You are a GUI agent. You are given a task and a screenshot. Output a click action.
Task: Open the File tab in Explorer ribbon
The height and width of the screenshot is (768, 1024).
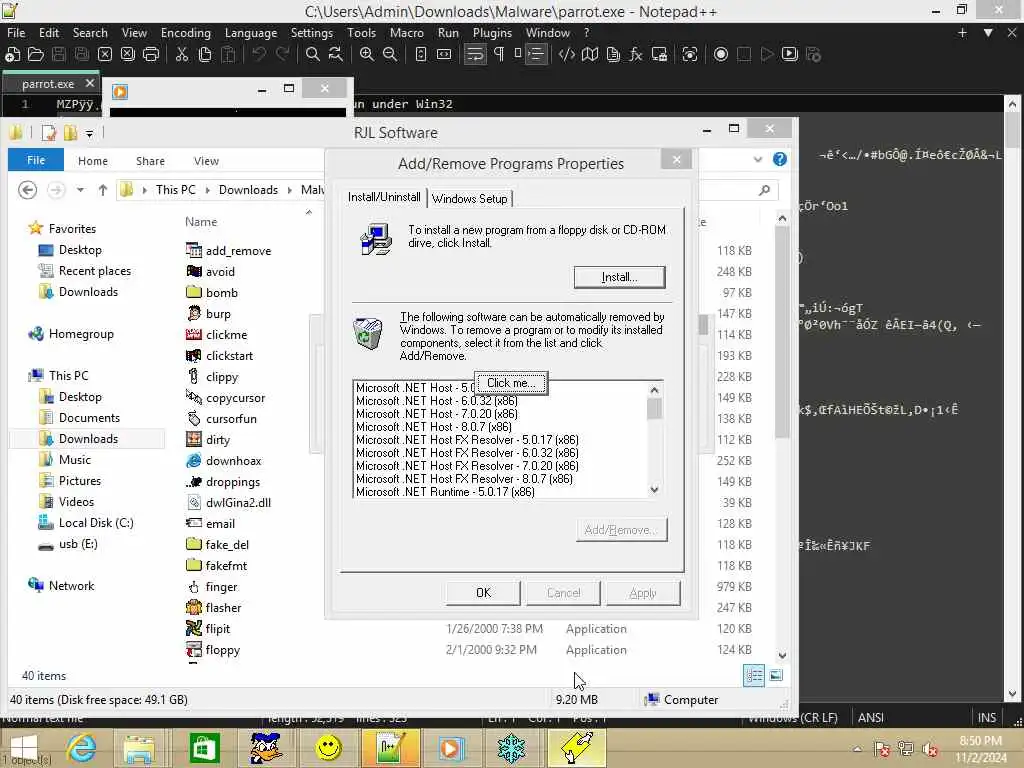pos(36,160)
